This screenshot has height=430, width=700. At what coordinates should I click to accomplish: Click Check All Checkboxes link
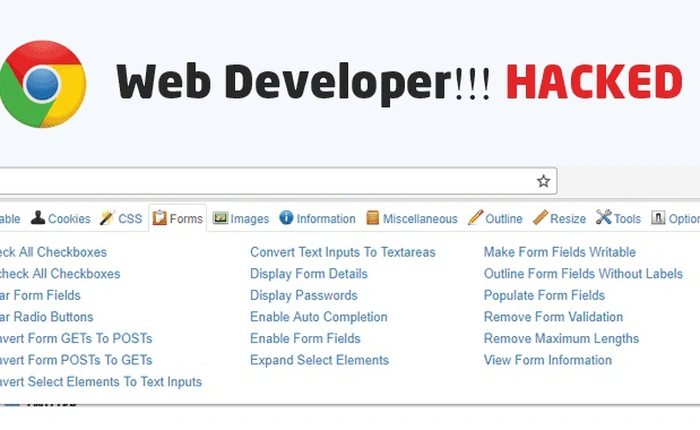click(53, 252)
